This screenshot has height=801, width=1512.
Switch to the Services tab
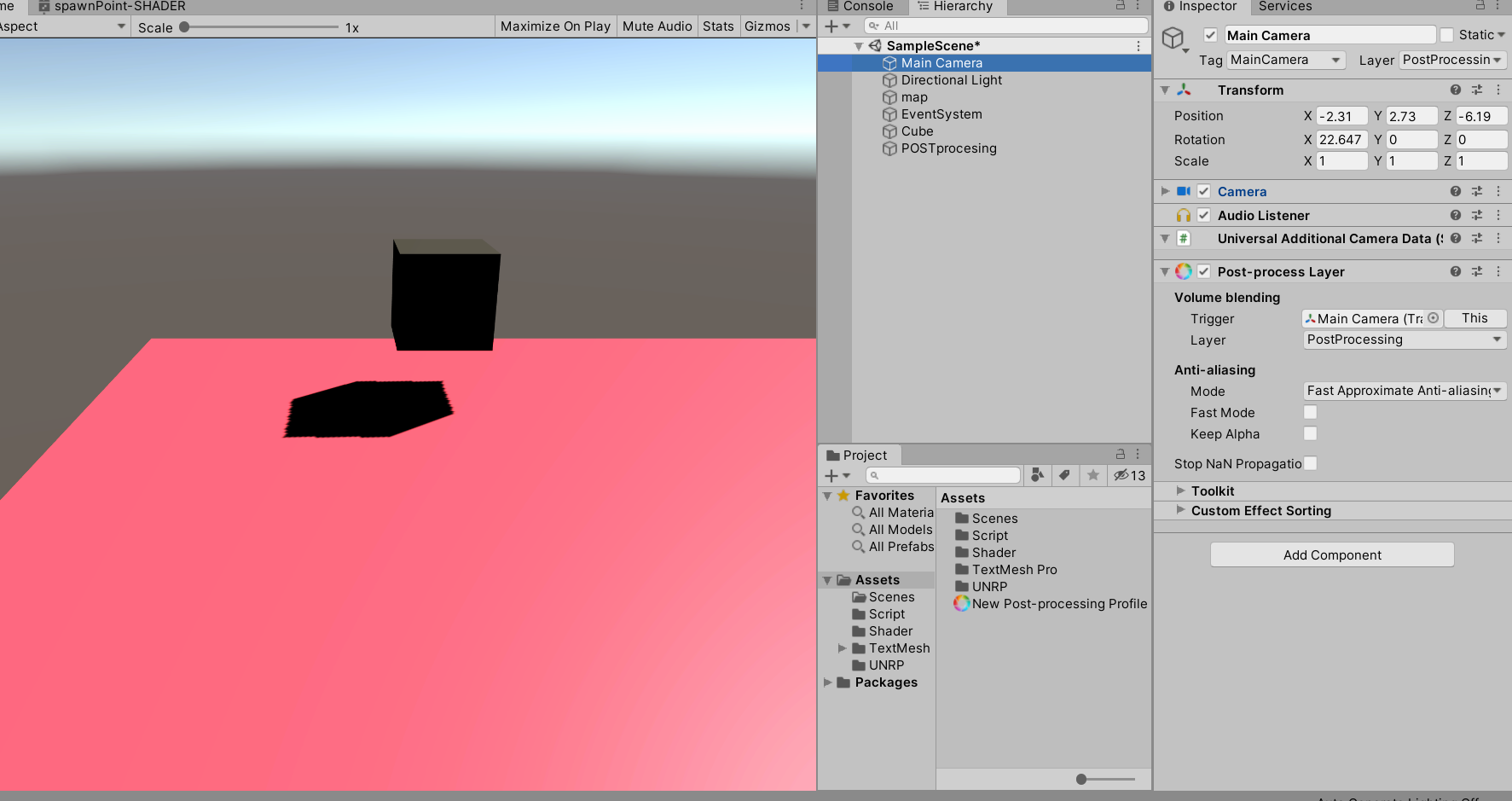click(1283, 7)
